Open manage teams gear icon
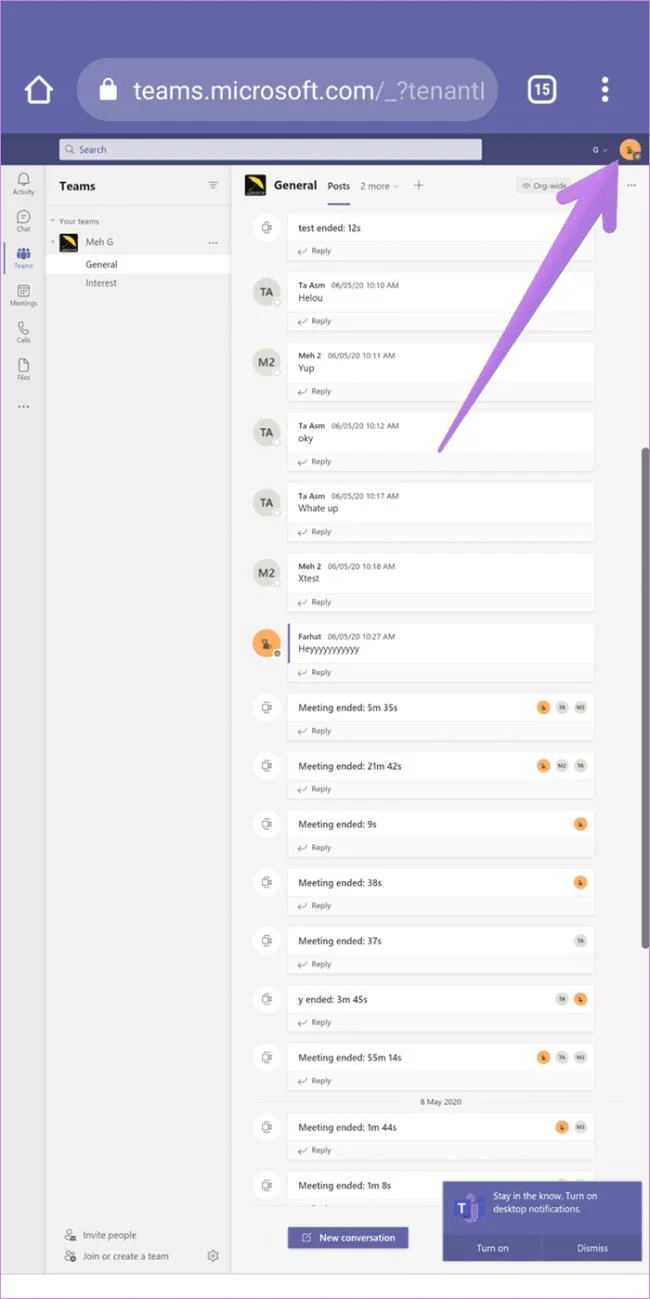650x1299 pixels. point(213,1256)
